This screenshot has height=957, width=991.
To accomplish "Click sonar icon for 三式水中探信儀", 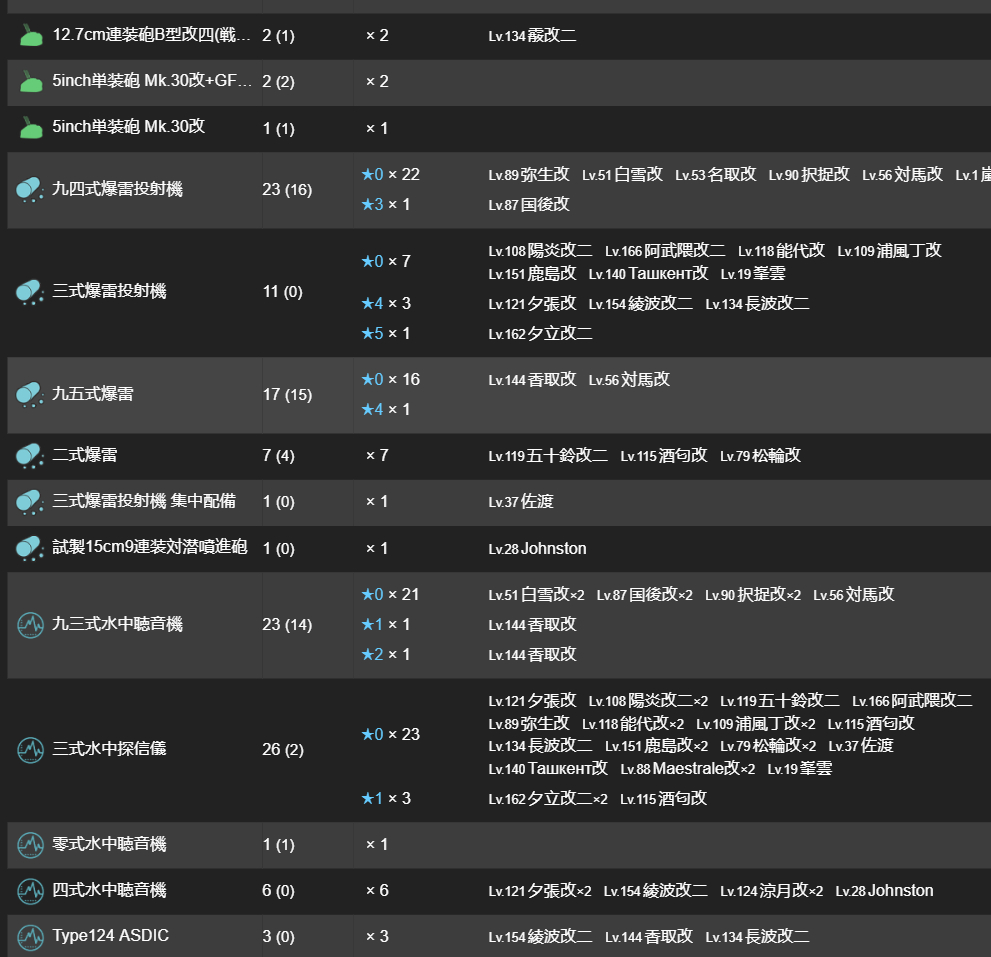I will pos(30,750).
